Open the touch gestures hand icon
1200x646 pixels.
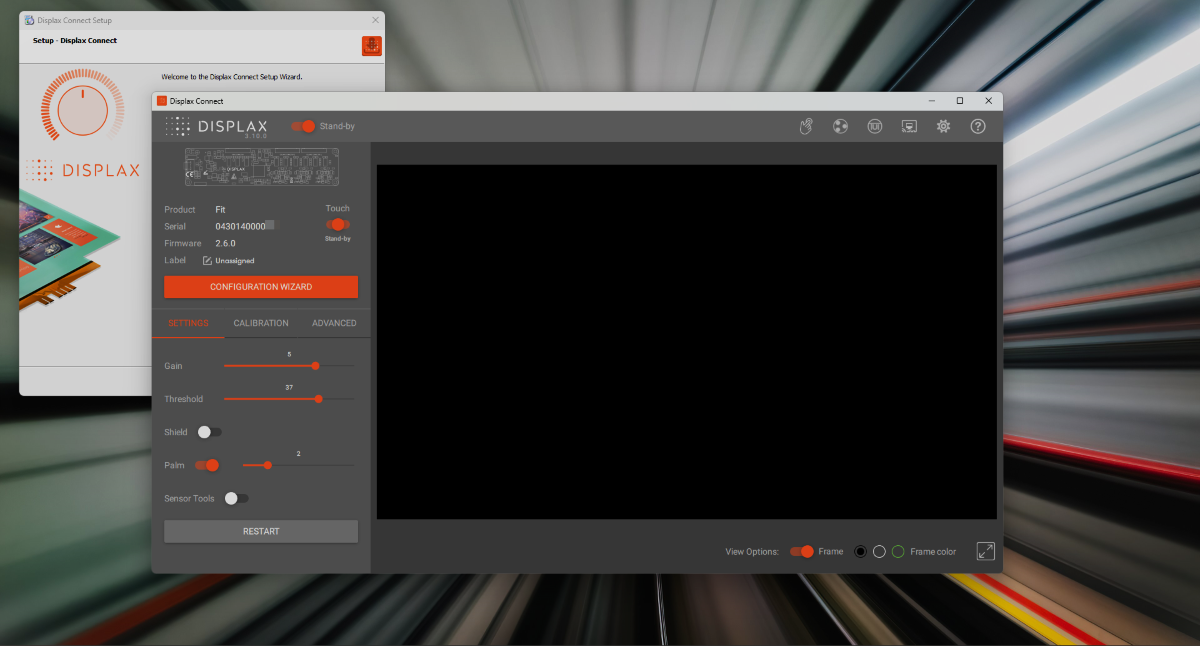[806, 126]
